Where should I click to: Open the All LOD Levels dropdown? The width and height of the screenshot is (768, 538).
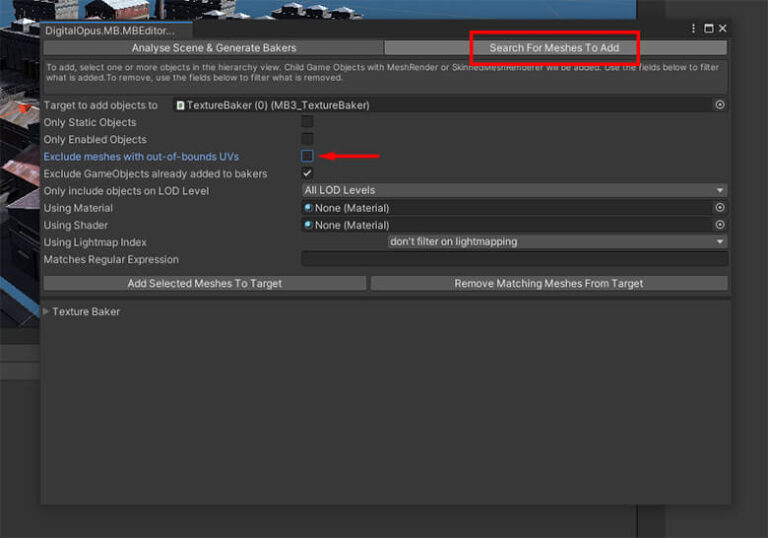(514, 190)
